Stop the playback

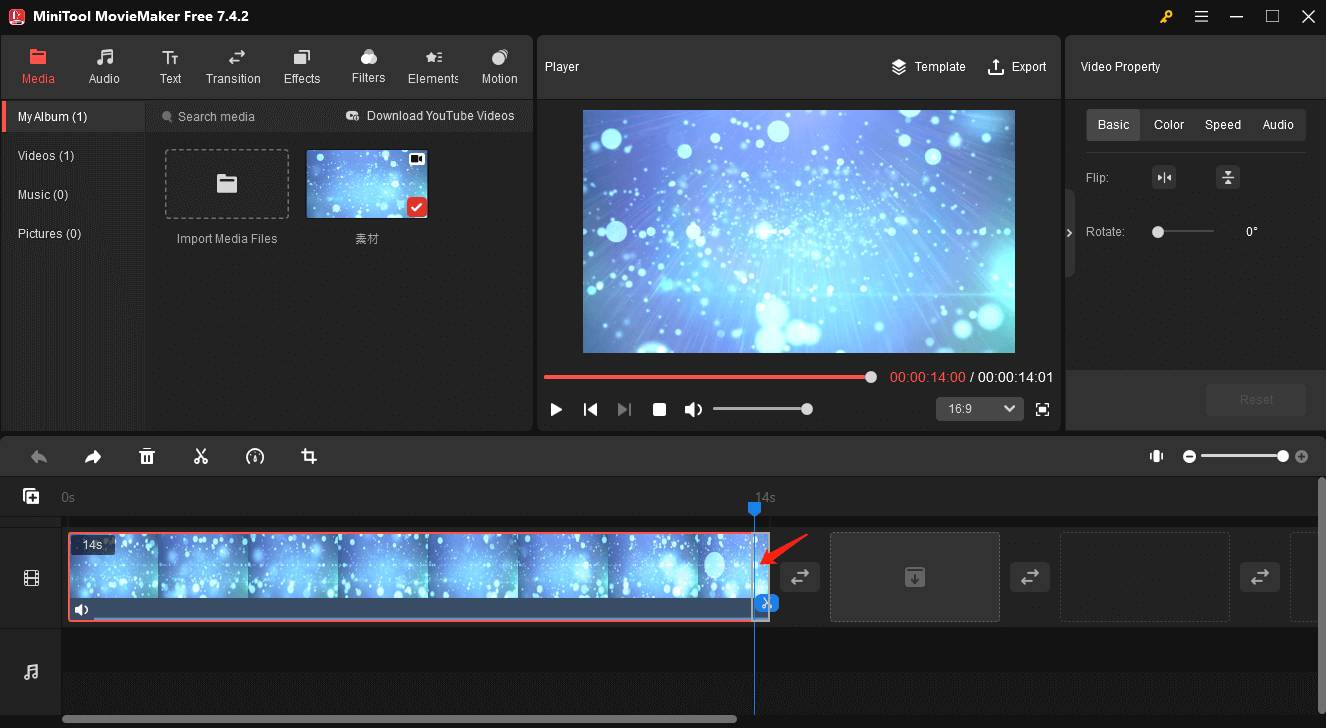(659, 409)
